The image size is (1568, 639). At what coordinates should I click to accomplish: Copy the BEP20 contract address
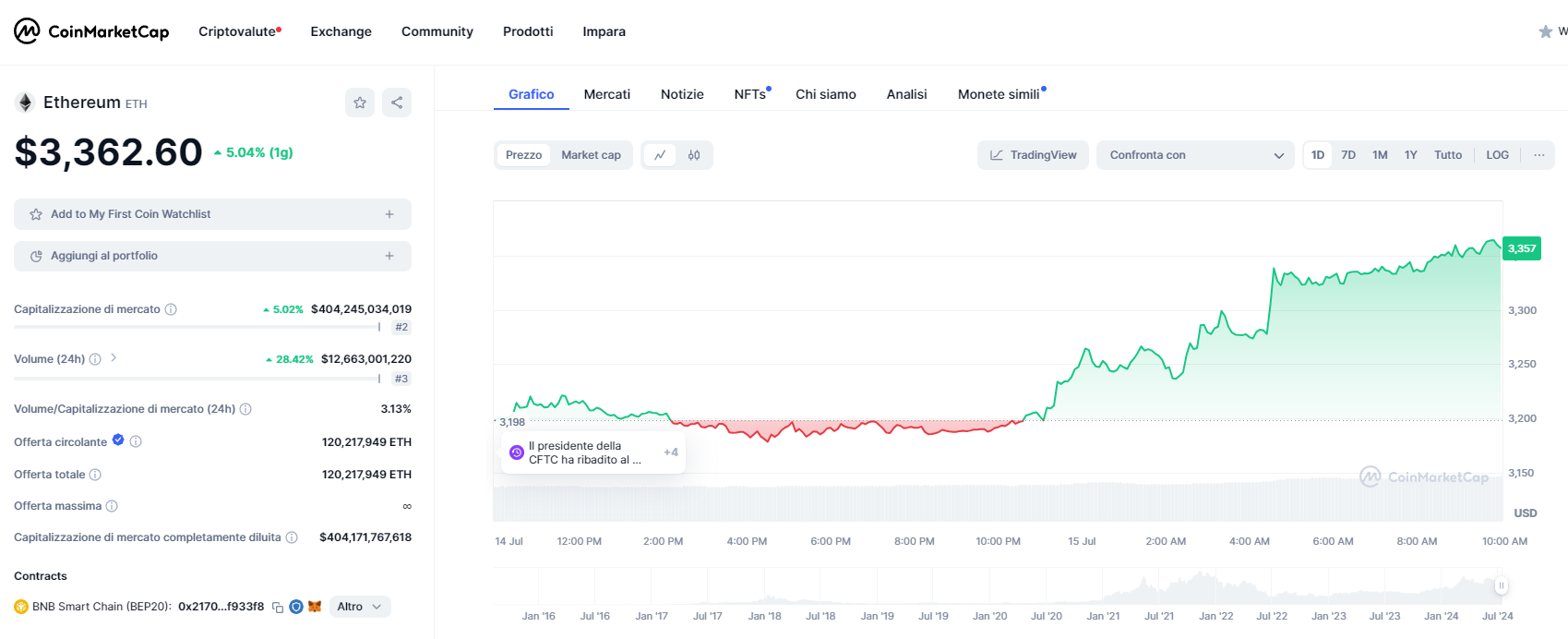pos(277,608)
